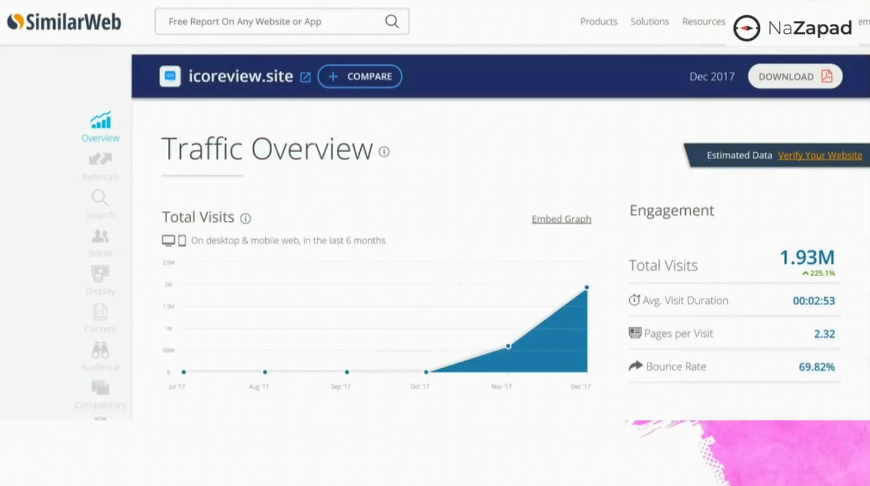Click the Nov '17 graph data point
Screen dimensions: 870x486
pos(508,346)
